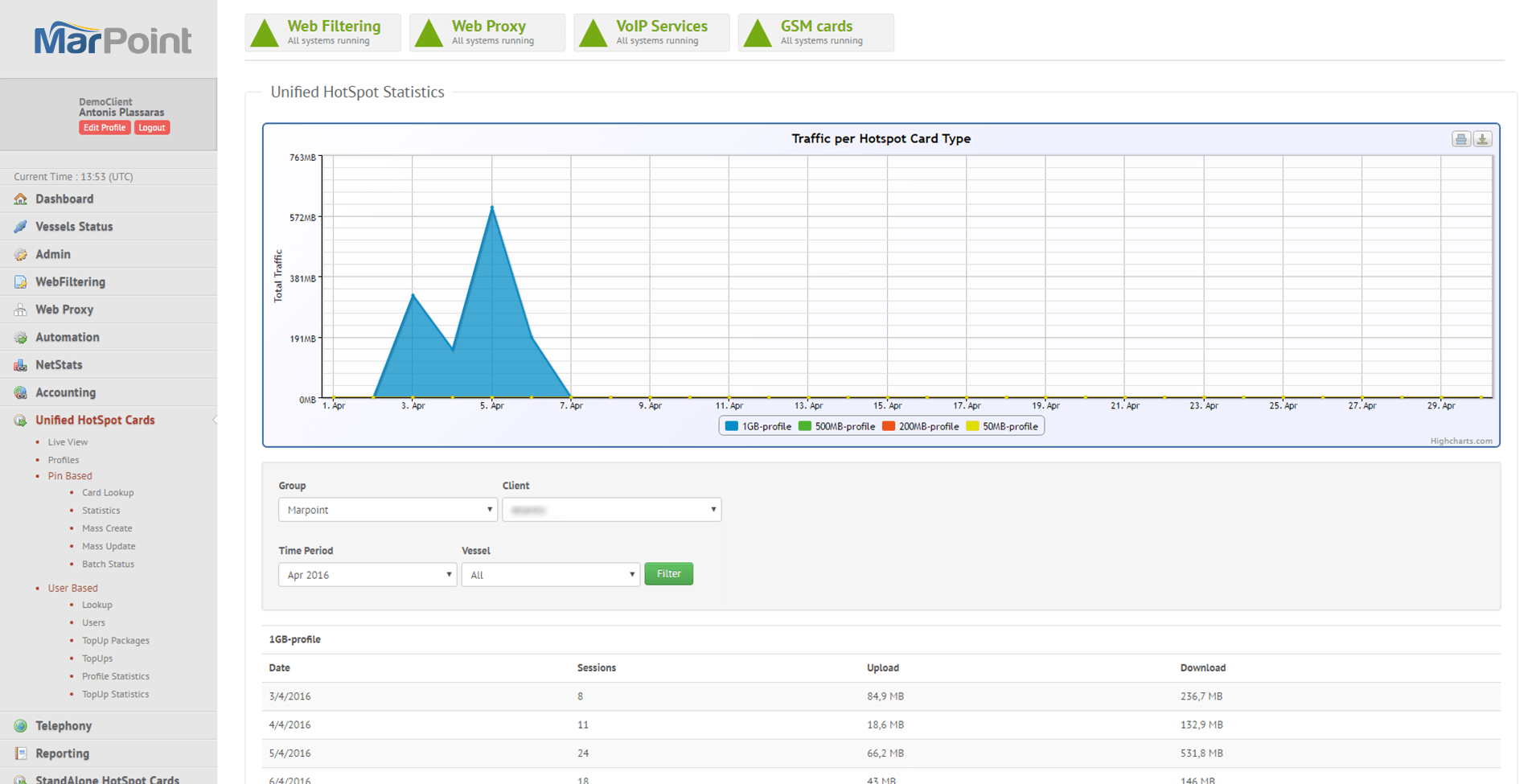
Task: Click the 3/4/2016 table row date
Action: coord(290,696)
